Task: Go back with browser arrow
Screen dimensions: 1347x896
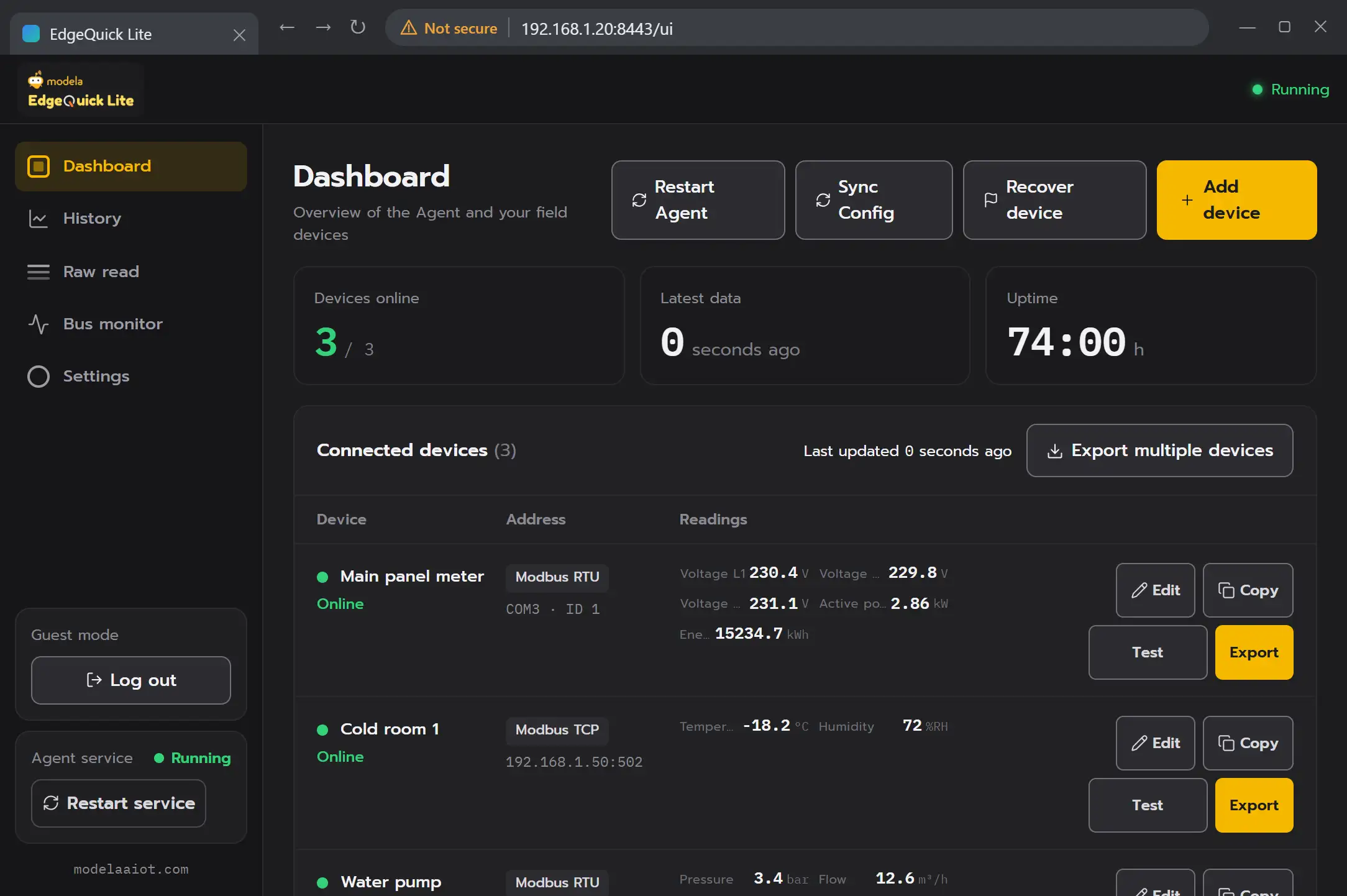Action: click(x=286, y=27)
